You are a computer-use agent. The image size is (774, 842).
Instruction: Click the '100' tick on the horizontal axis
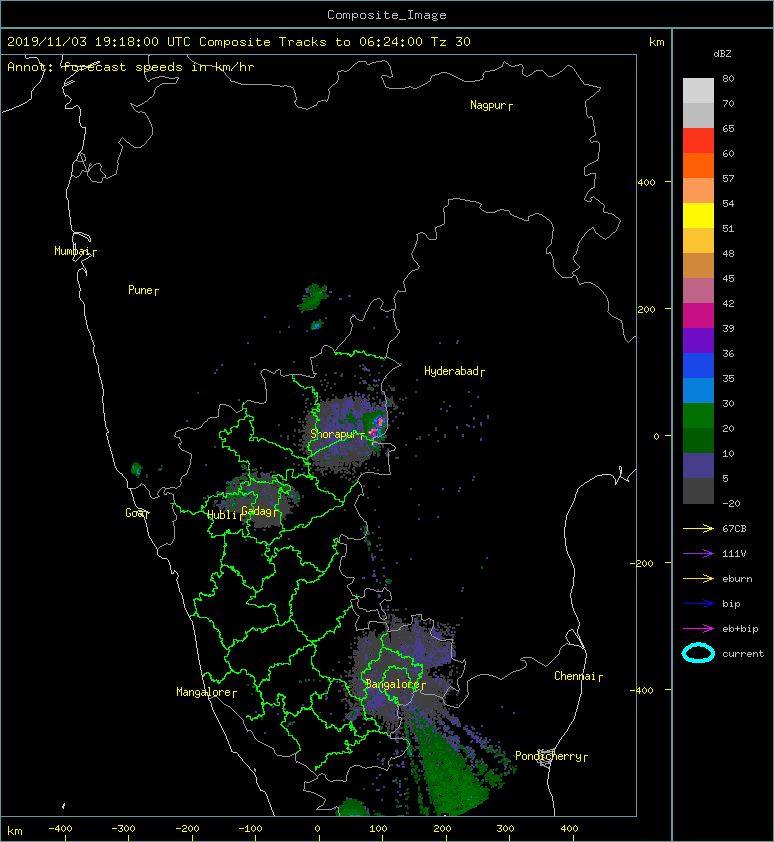[378, 829]
